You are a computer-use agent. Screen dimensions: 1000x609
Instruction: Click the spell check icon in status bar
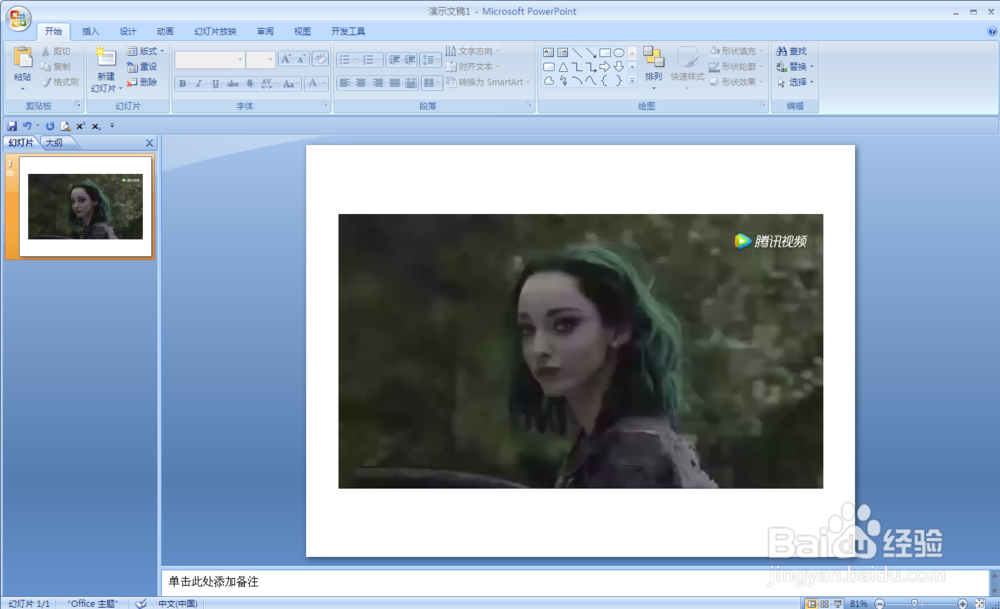pyautogui.click(x=141, y=603)
